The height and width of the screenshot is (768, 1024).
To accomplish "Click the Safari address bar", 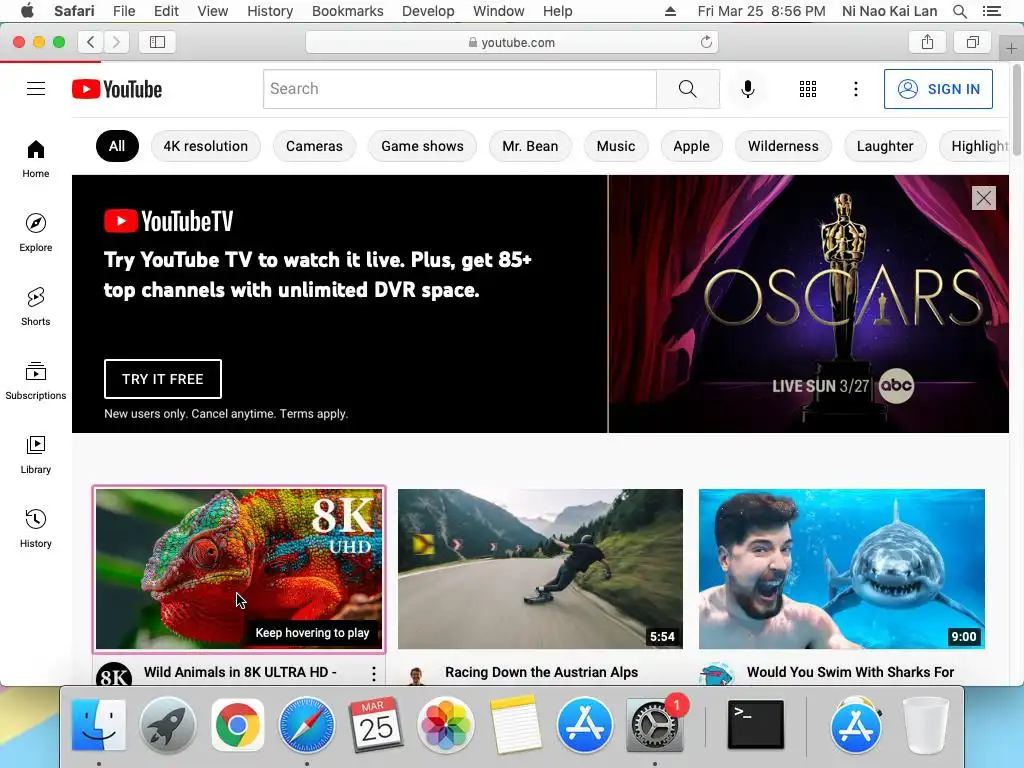I will coord(512,42).
